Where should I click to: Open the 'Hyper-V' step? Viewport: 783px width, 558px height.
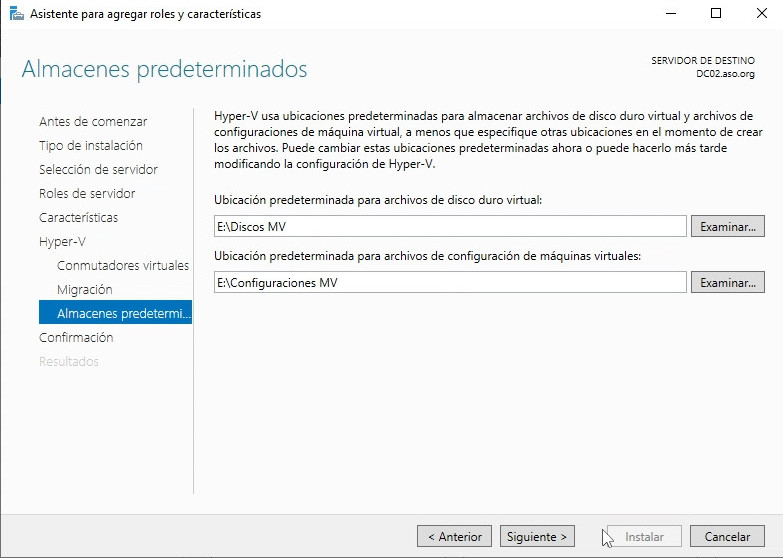point(62,241)
